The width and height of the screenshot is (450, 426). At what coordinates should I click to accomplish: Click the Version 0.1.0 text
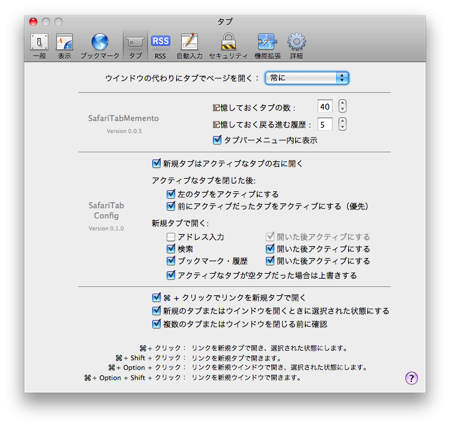tap(106, 228)
